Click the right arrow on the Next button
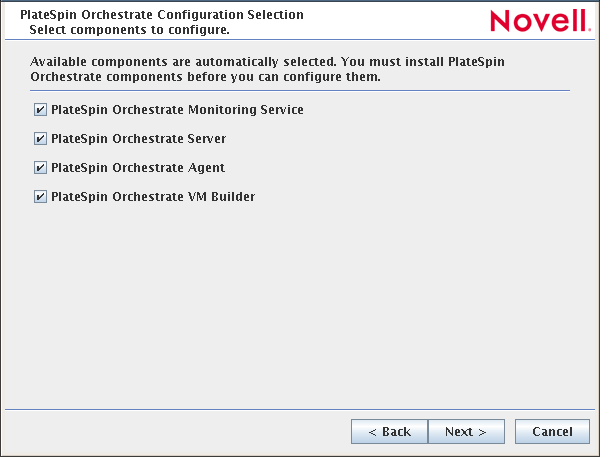600x457 pixels. tap(482, 432)
